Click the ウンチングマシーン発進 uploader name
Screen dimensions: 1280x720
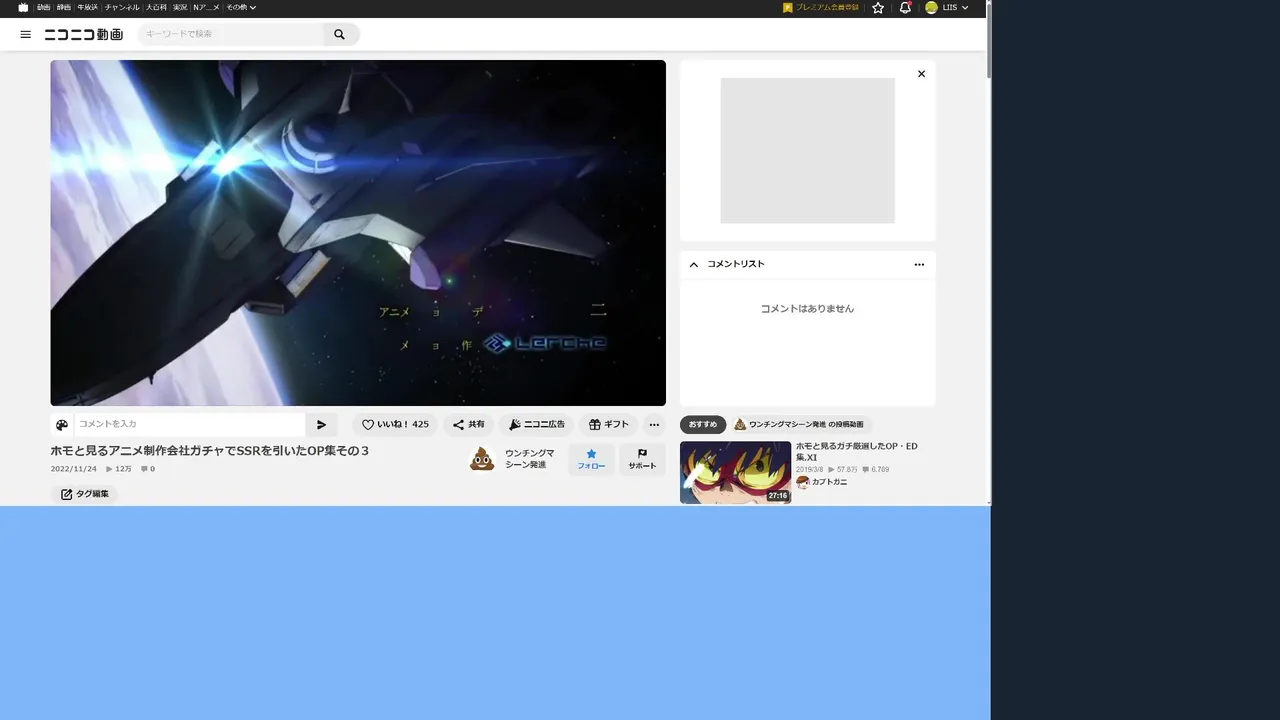[529, 459]
